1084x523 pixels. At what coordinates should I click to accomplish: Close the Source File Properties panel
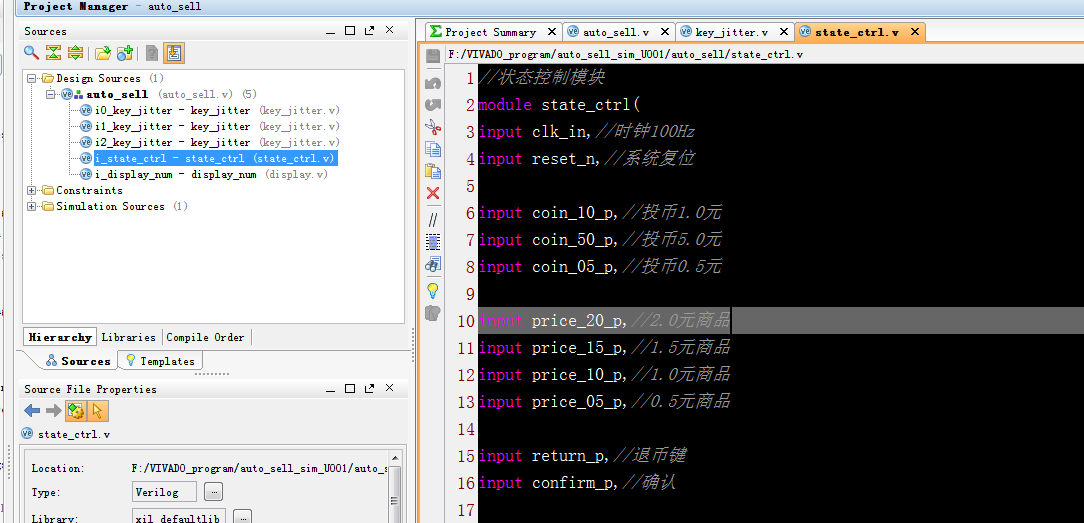tap(389, 388)
